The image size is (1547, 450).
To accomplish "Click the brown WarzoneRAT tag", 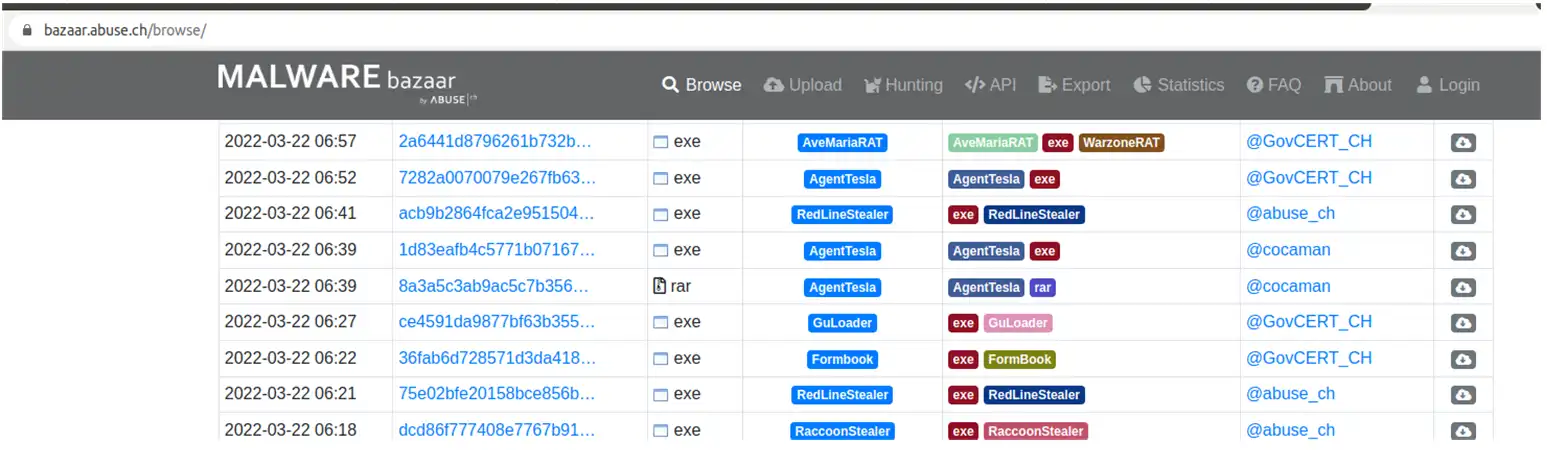I will coord(1122,143).
